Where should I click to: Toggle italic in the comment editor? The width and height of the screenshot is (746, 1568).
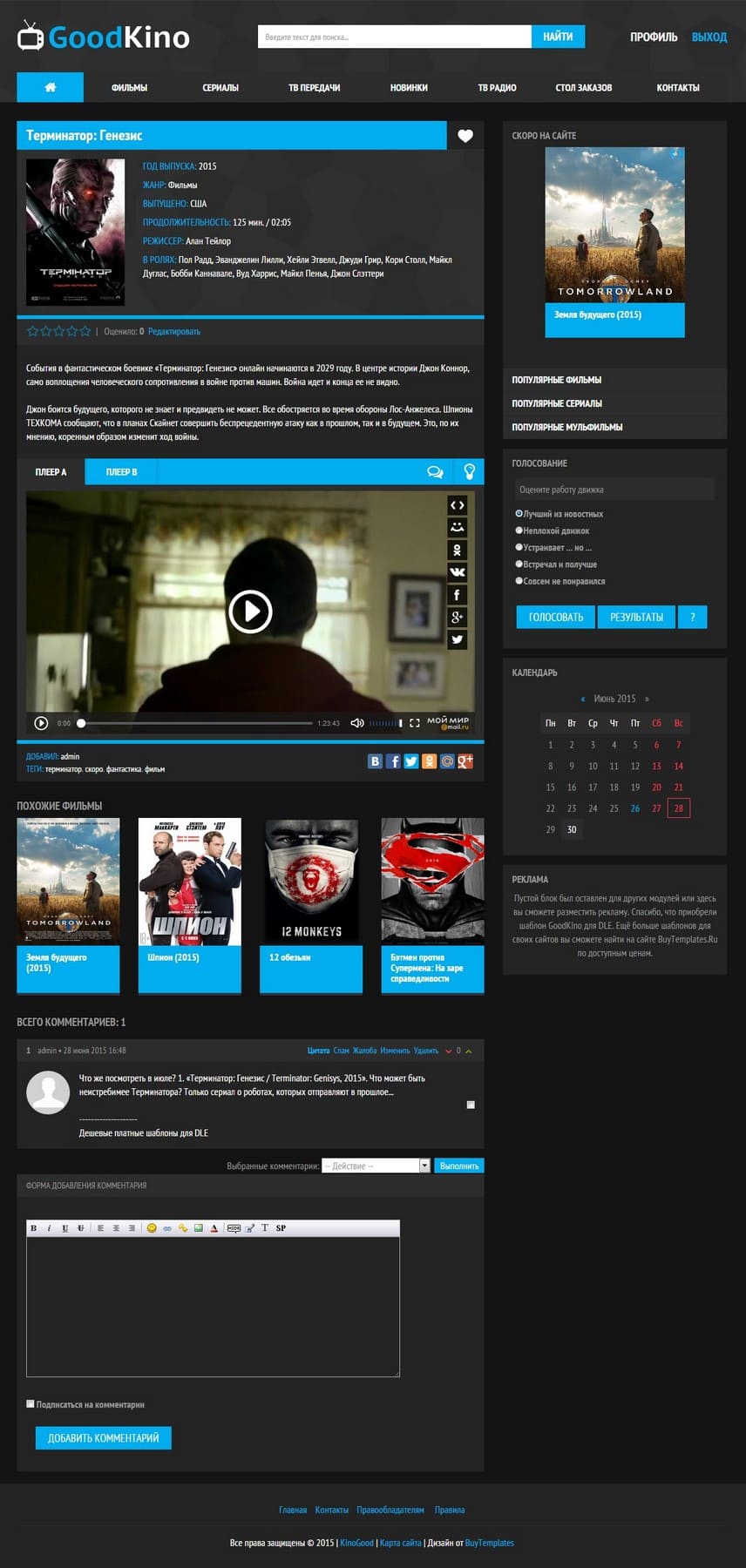click(x=50, y=1228)
